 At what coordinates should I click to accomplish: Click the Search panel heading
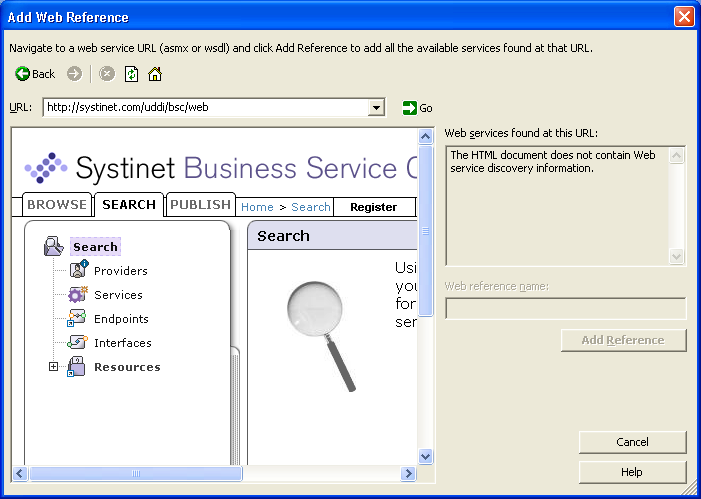coord(283,236)
